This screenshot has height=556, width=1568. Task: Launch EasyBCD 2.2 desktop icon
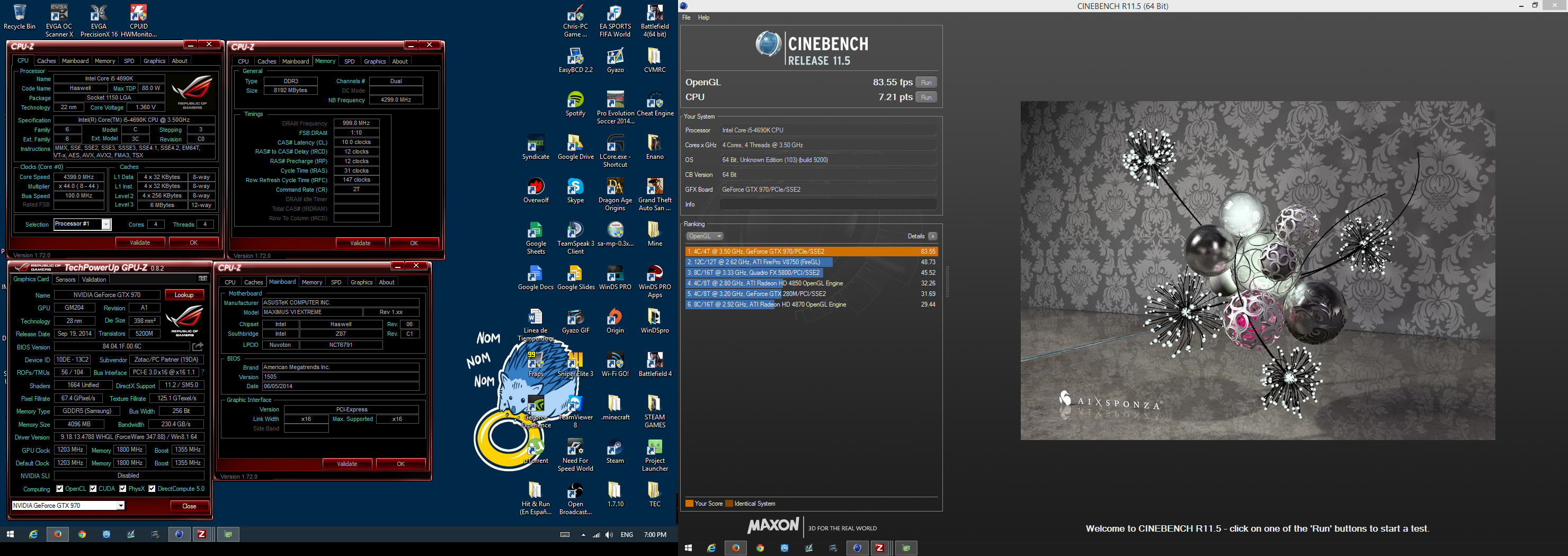click(x=575, y=60)
